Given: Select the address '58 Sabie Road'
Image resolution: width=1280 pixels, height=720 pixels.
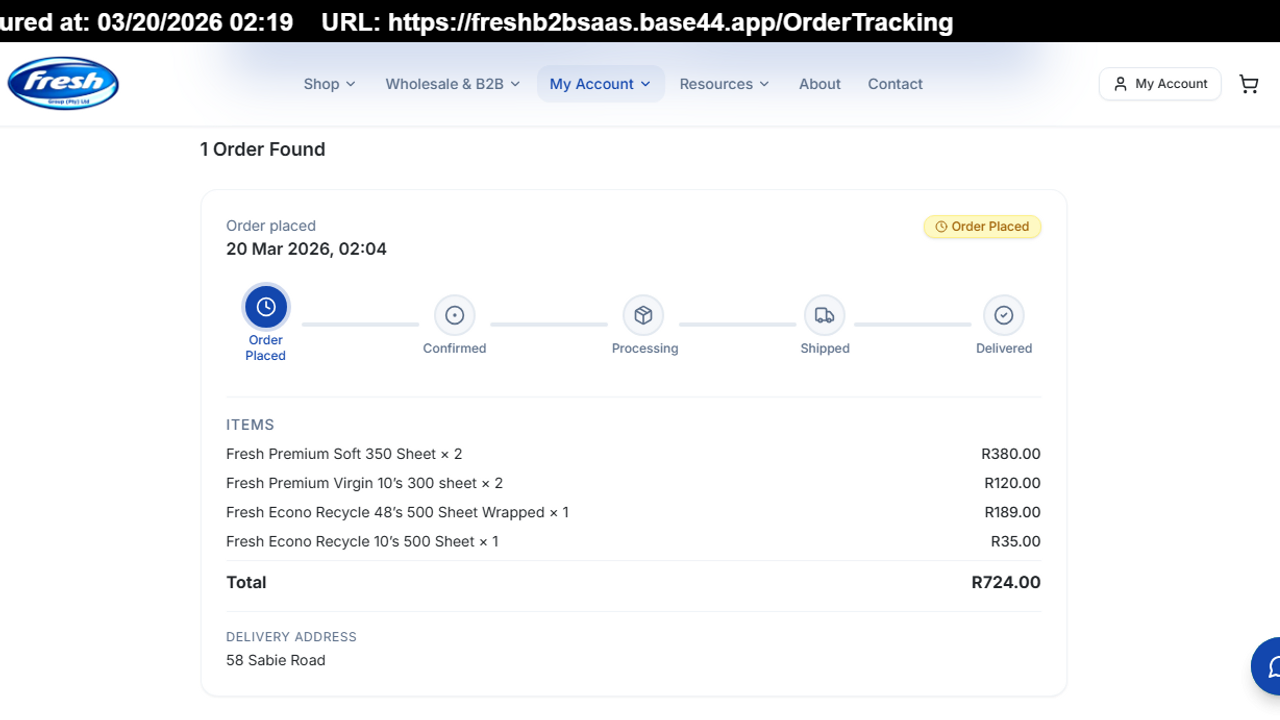Looking at the screenshot, I should [276, 660].
